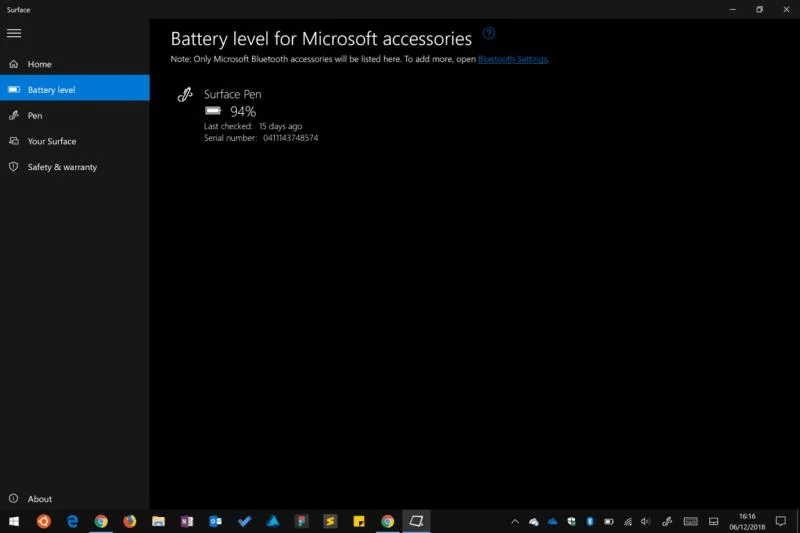This screenshot has width=800, height=533.
Task: Click the help question mark icon
Action: click(x=488, y=34)
